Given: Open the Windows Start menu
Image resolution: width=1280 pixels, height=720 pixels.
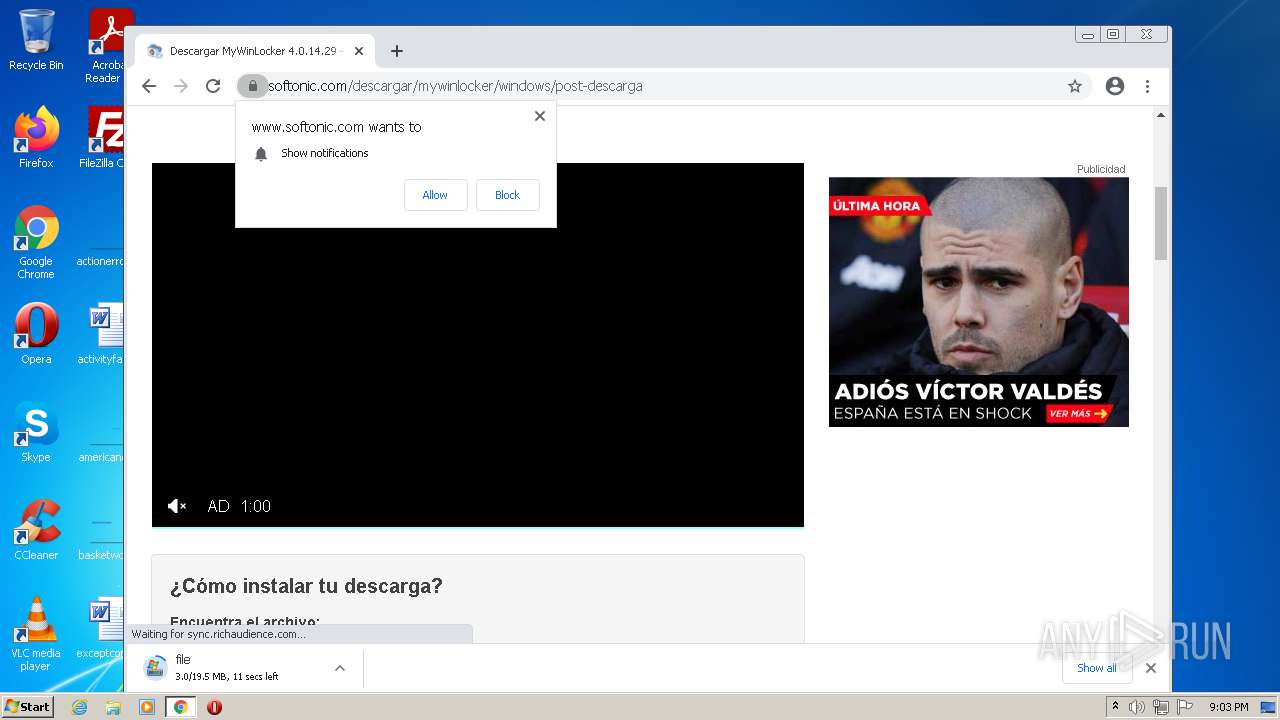Looking at the screenshot, I should (x=28, y=707).
